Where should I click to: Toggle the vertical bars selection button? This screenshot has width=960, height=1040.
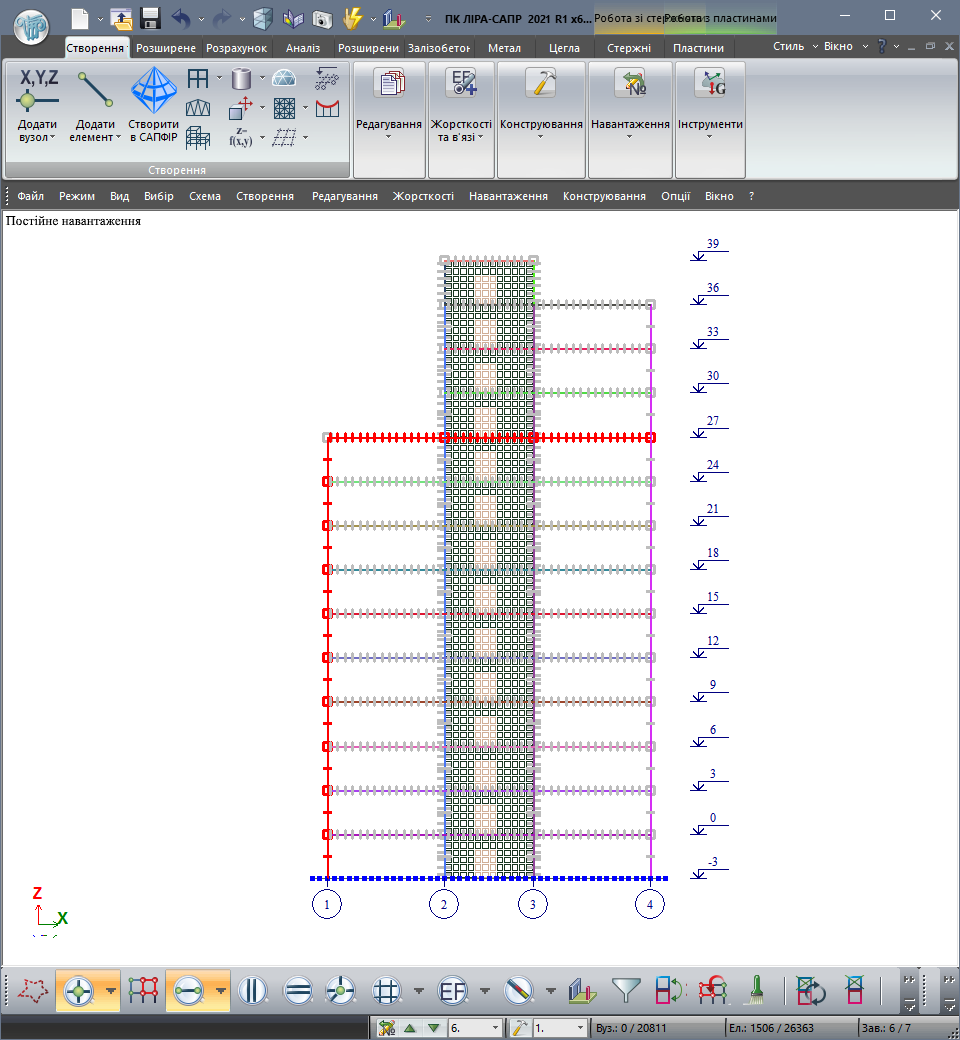(254, 990)
